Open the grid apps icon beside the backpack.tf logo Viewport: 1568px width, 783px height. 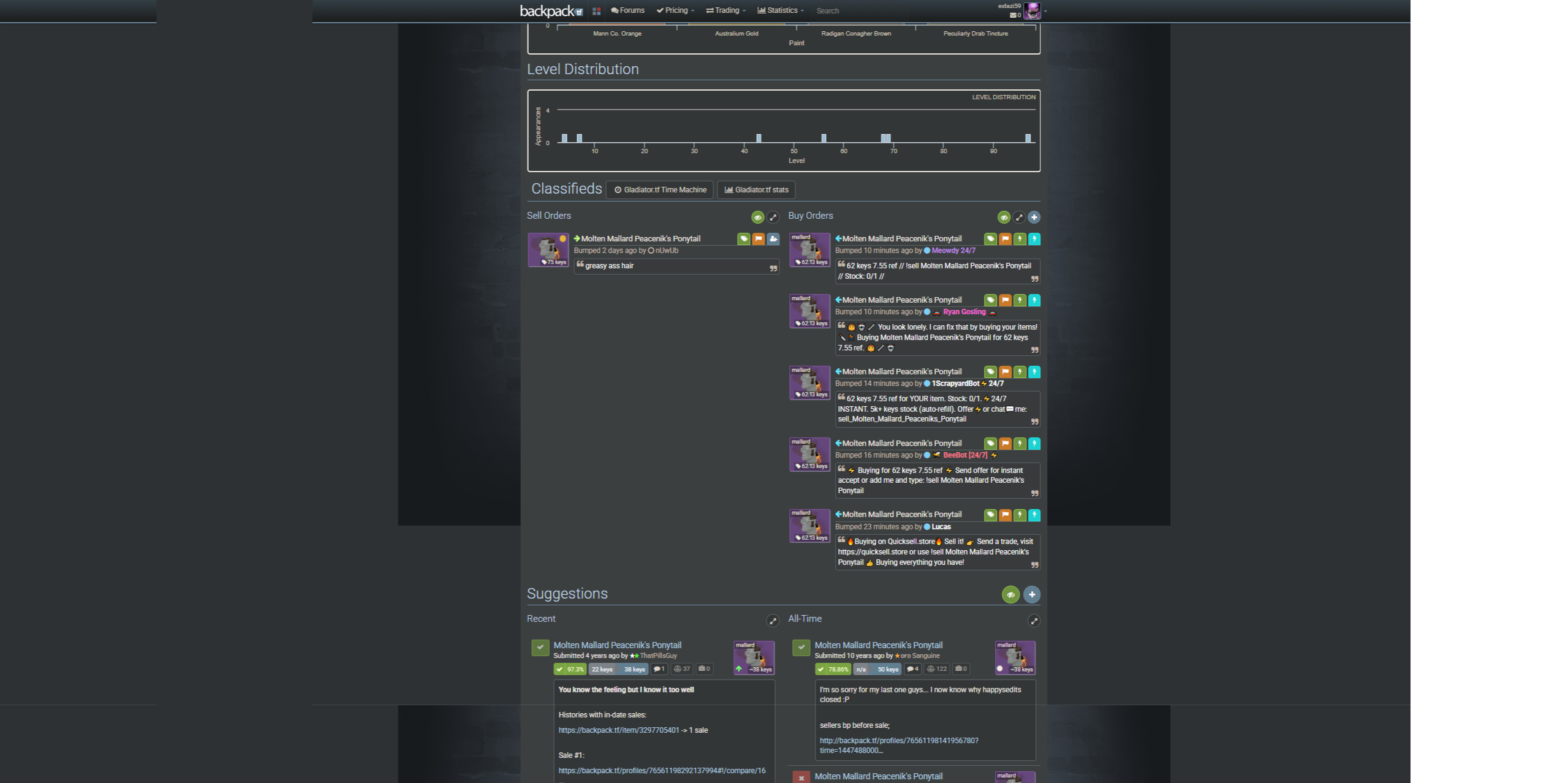pyautogui.click(x=596, y=11)
